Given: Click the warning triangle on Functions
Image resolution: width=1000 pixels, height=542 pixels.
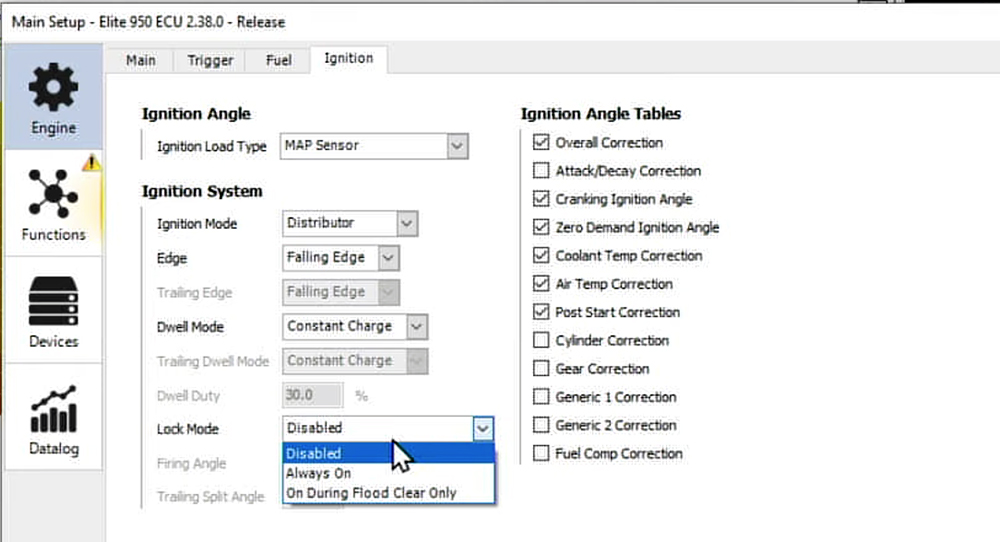Looking at the screenshot, I should point(91,163).
